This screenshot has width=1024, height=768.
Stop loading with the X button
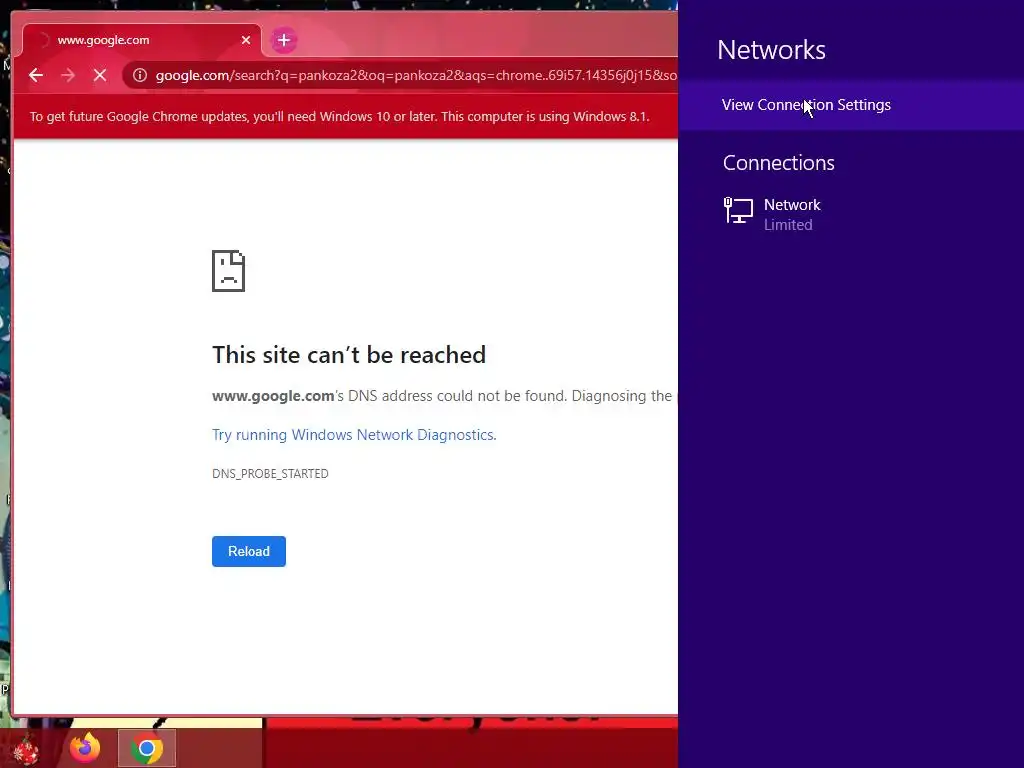tap(100, 75)
